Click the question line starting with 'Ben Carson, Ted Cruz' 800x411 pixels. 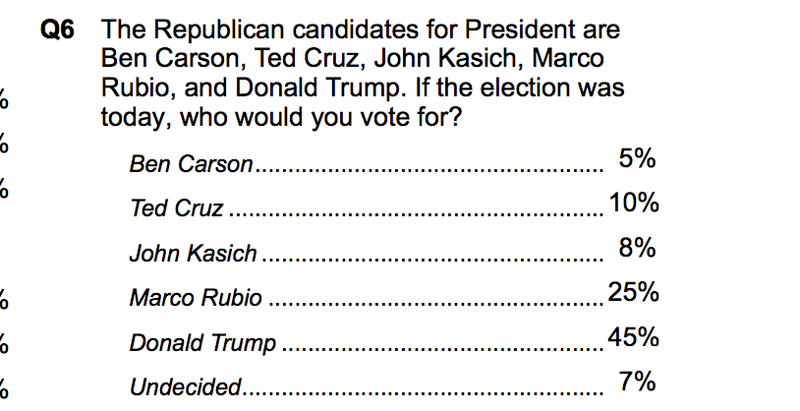tap(353, 59)
